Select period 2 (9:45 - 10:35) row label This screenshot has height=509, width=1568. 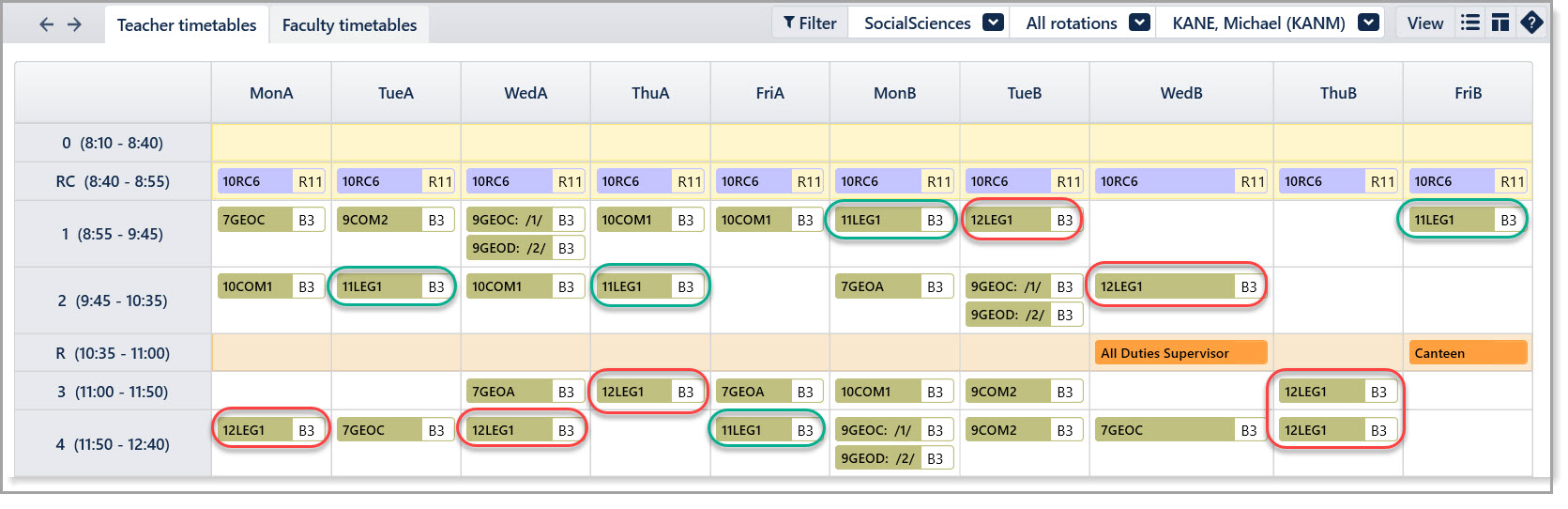(113, 301)
